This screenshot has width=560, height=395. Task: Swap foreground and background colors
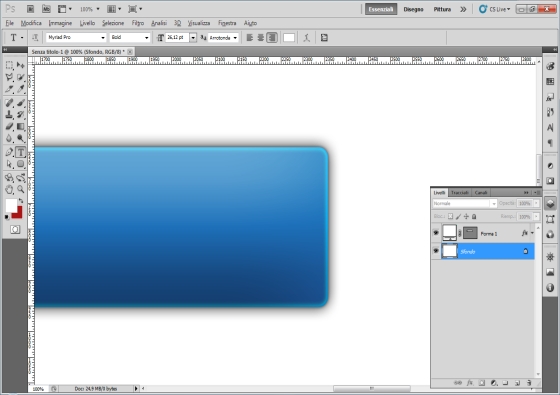pyautogui.click(x=21, y=201)
